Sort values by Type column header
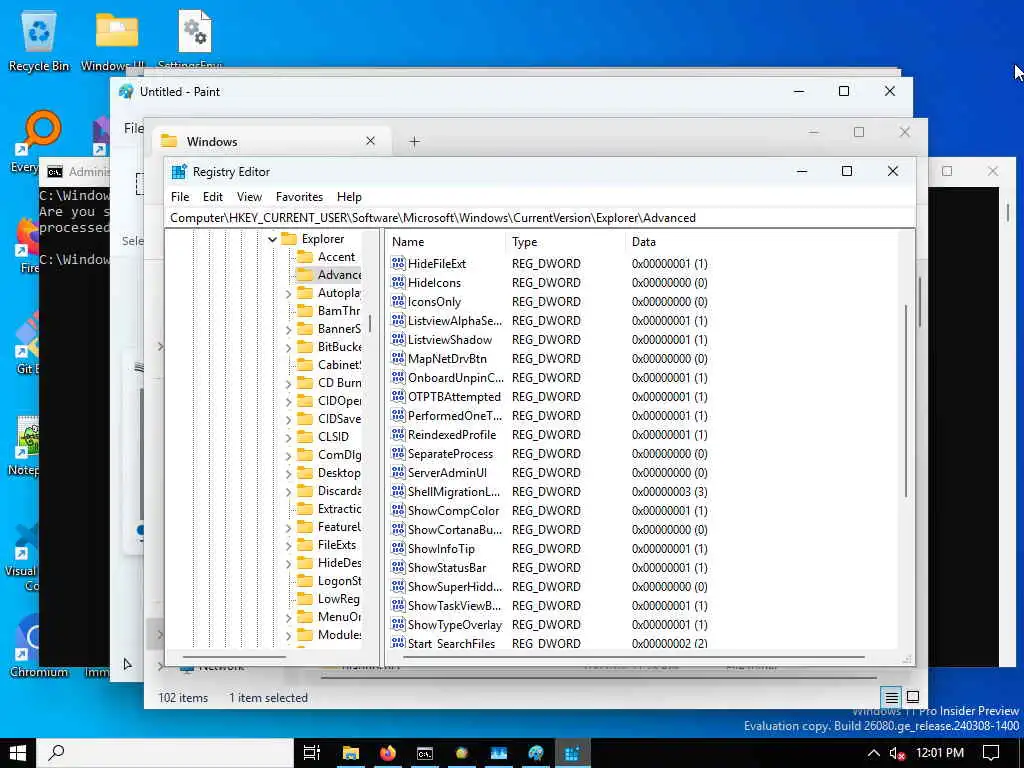The width and height of the screenshot is (1024, 768). click(x=565, y=242)
